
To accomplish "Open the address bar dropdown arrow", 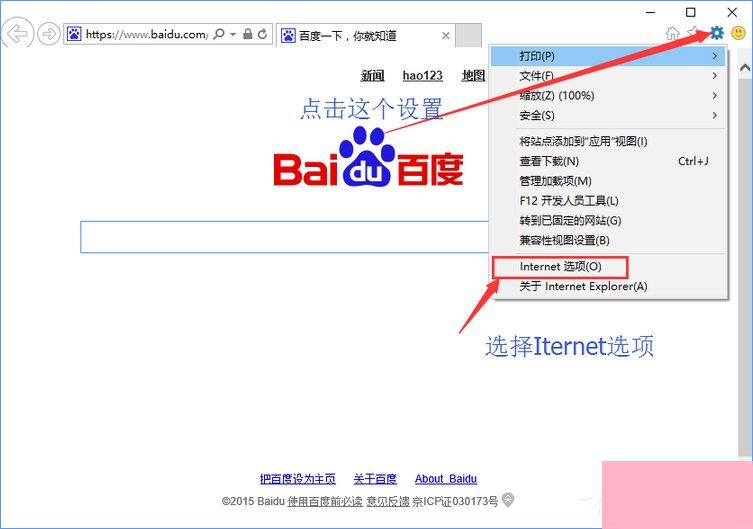I will [x=233, y=34].
